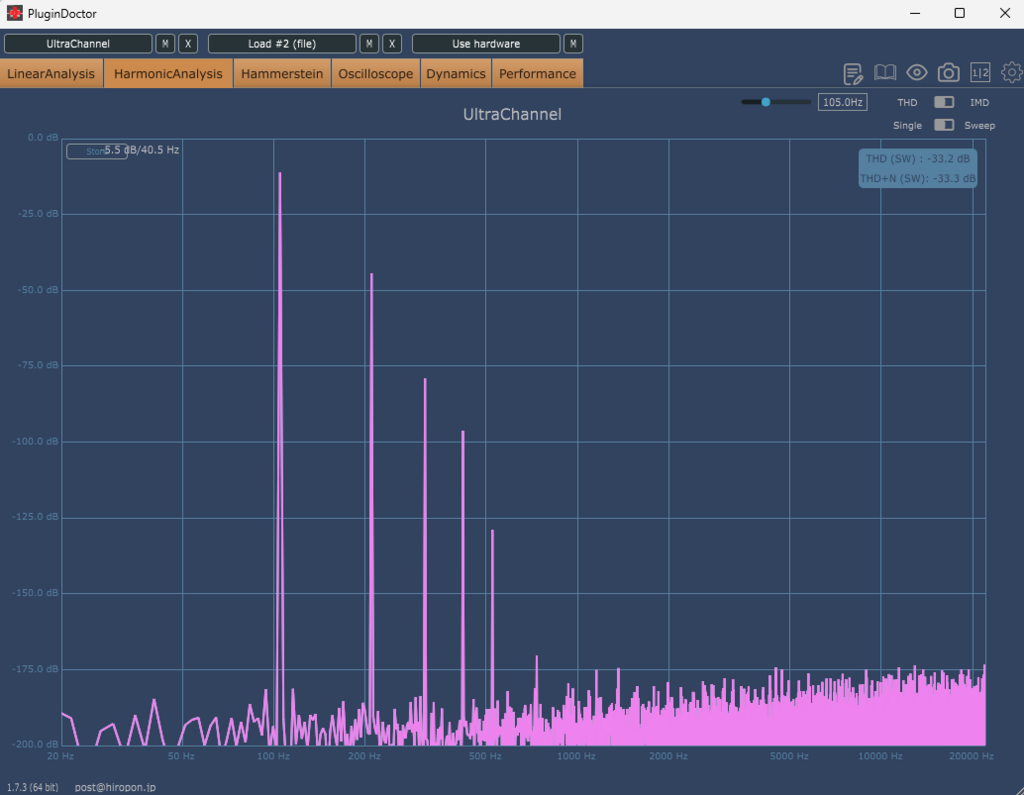The height and width of the screenshot is (795, 1024).
Task: Click the test frequency slider handle
Action: tap(765, 102)
